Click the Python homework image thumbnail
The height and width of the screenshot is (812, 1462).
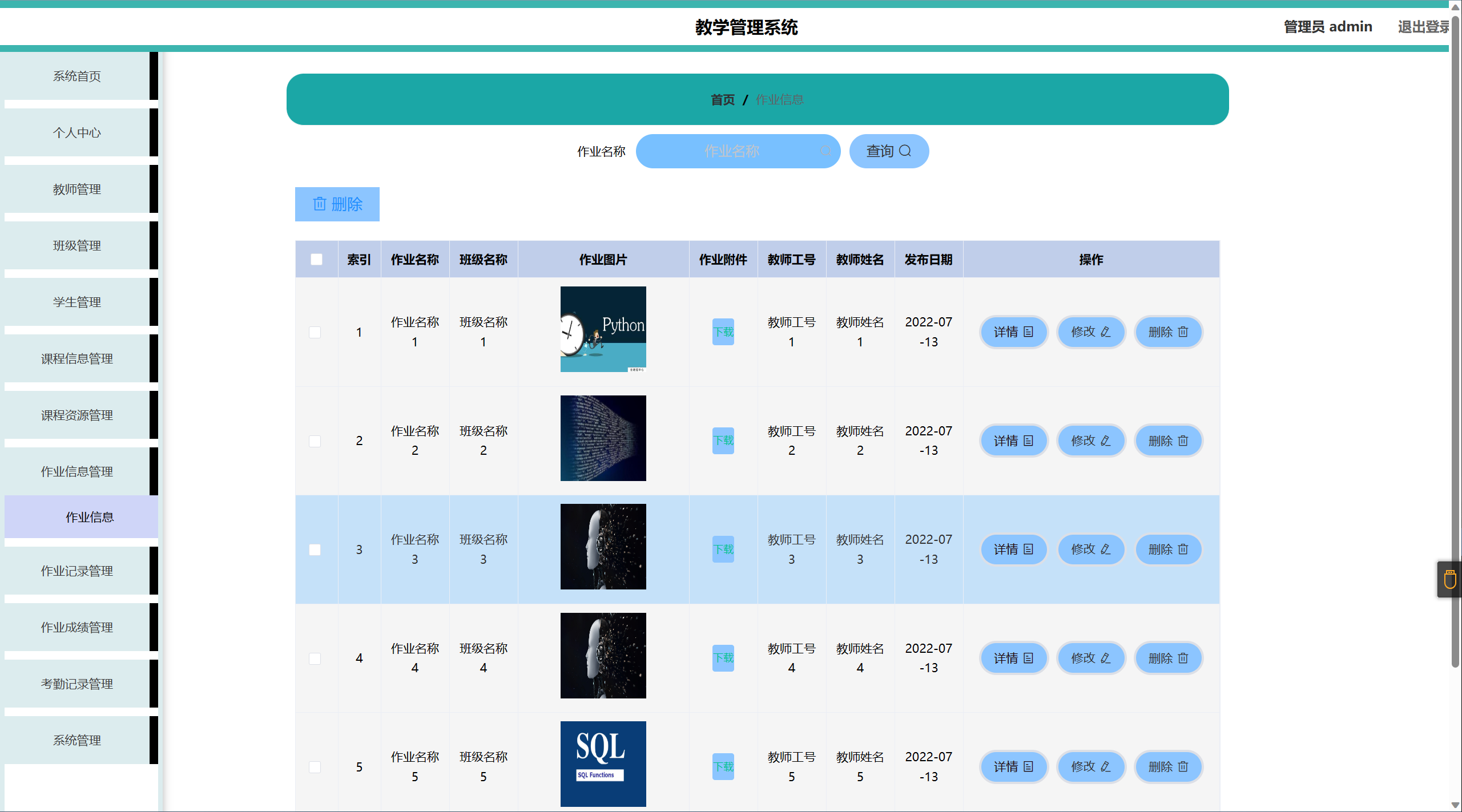(x=603, y=329)
